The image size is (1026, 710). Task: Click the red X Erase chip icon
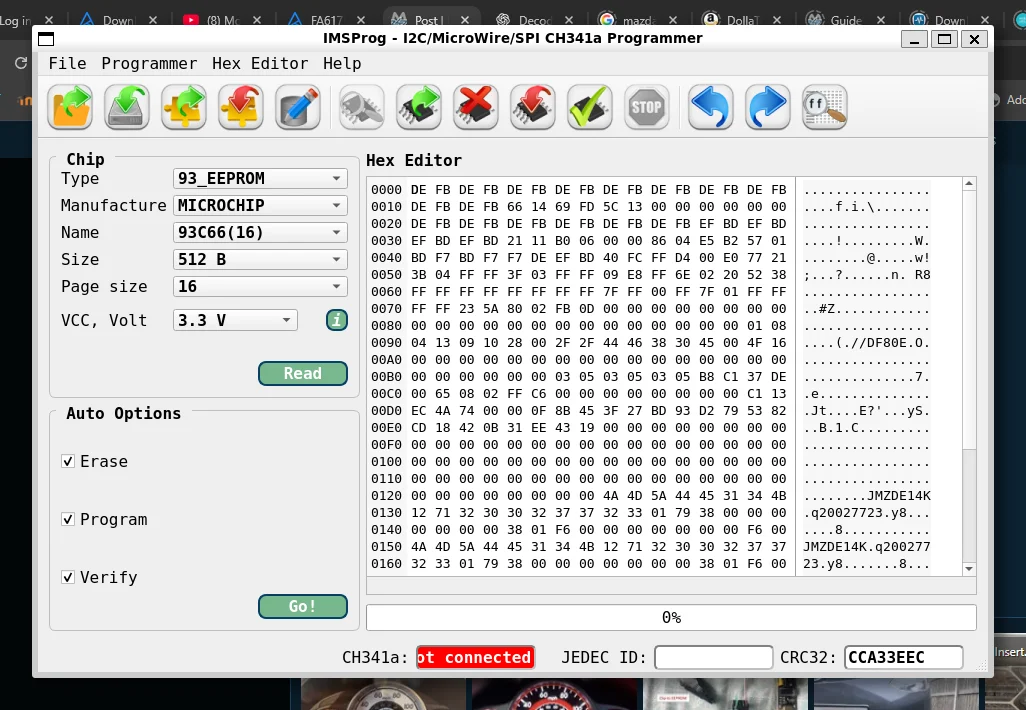tap(476, 107)
